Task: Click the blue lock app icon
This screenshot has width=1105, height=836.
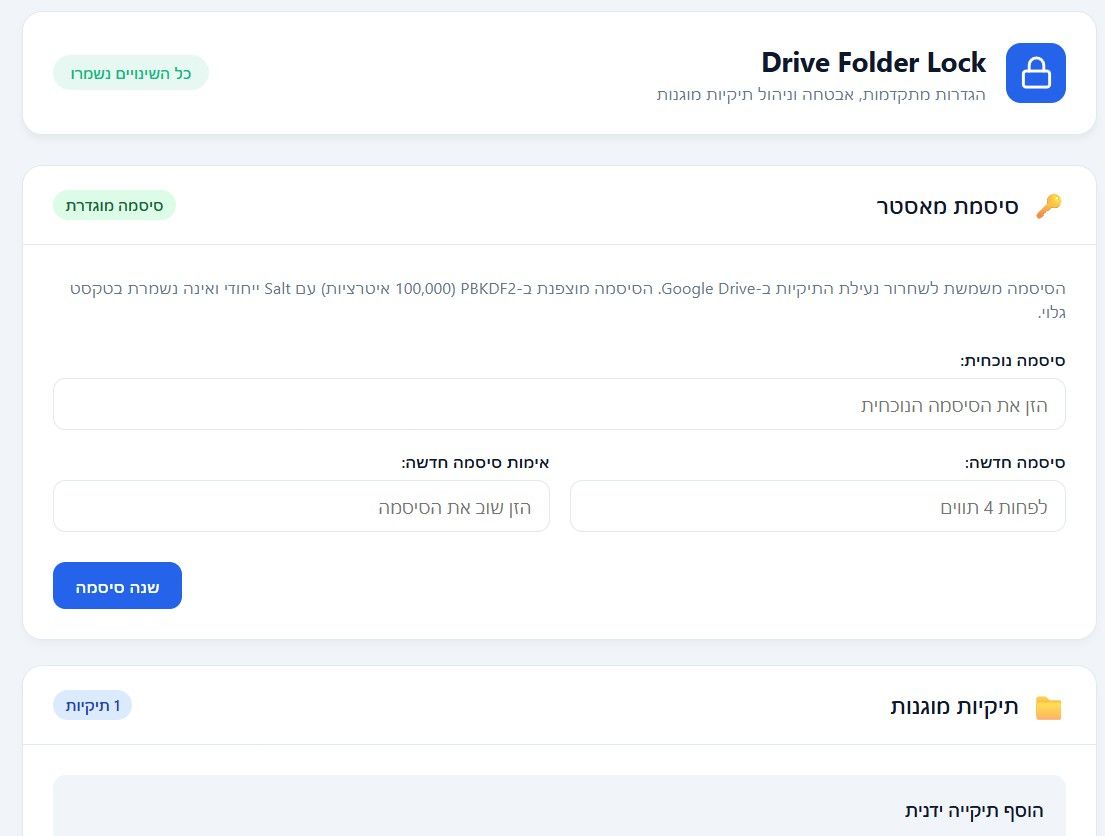Action: click(1035, 73)
